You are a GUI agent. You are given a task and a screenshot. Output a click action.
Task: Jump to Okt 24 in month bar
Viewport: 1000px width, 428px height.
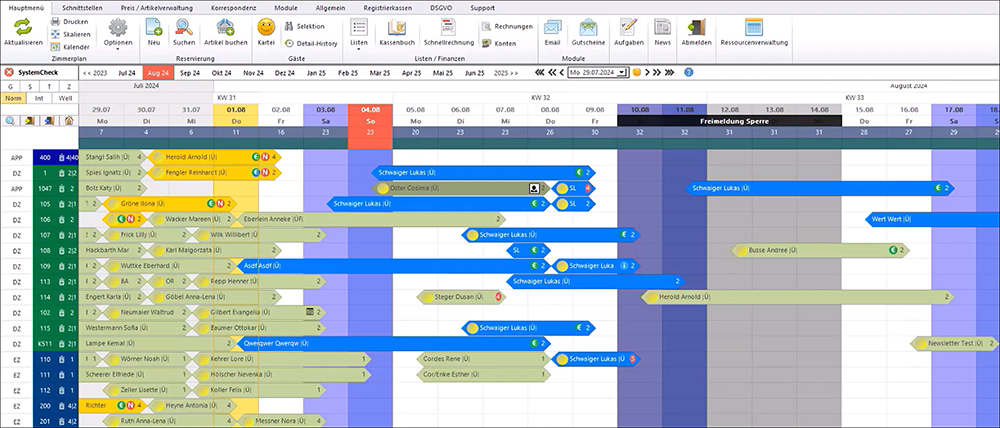(221, 73)
